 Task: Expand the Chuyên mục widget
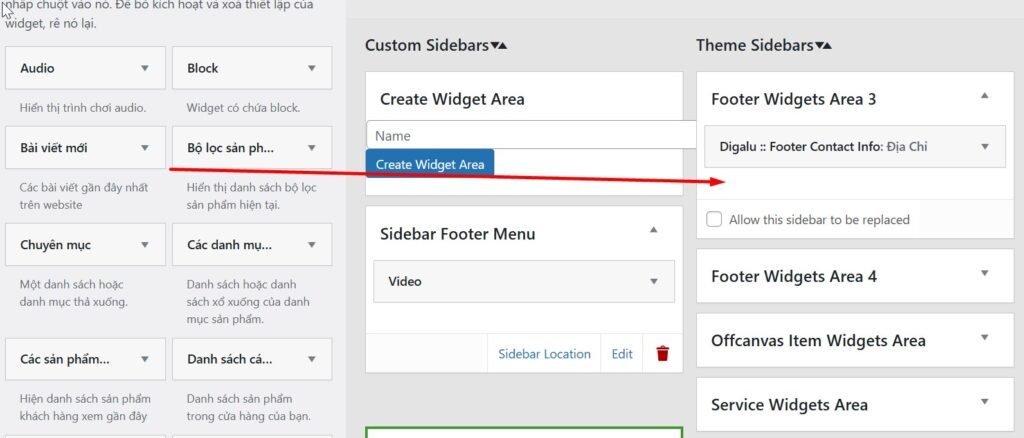(x=145, y=245)
